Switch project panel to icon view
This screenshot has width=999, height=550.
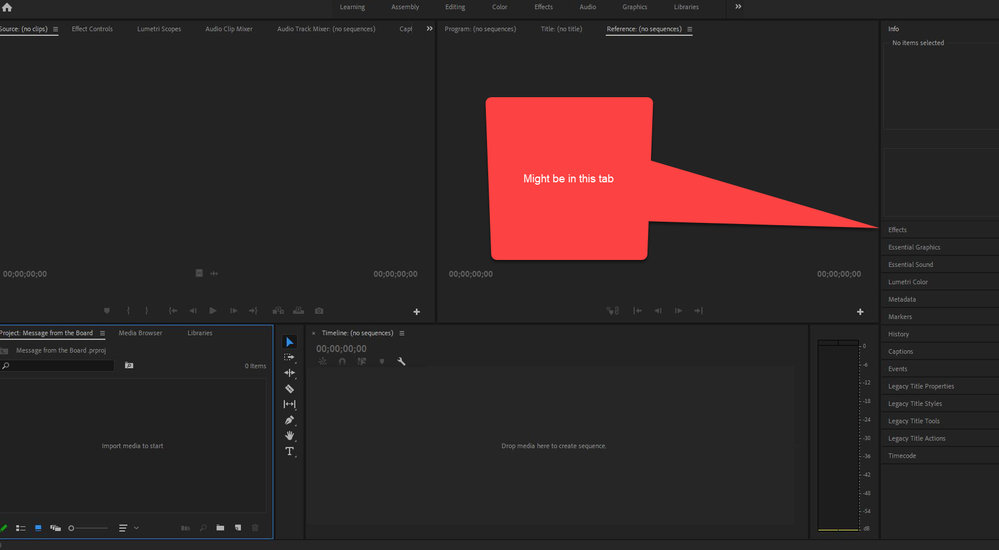pyautogui.click(x=39, y=528)
